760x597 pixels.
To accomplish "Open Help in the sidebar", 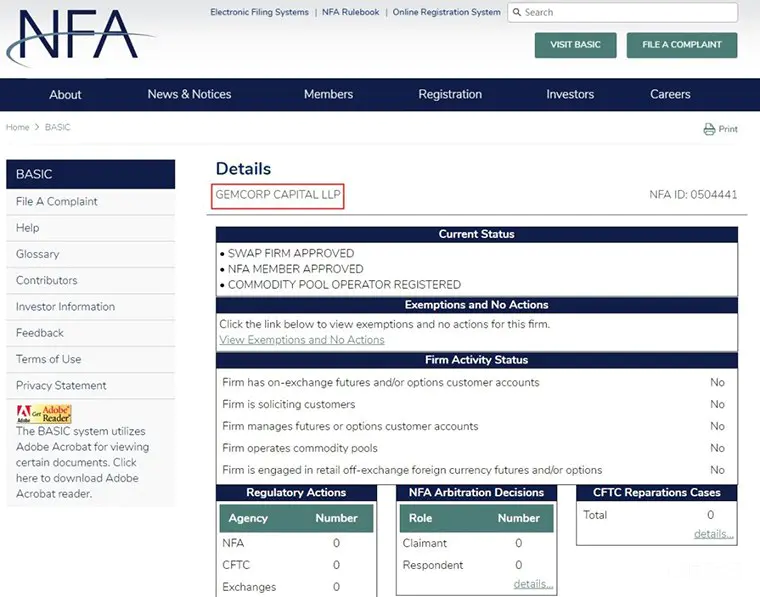I will [91, 228].
